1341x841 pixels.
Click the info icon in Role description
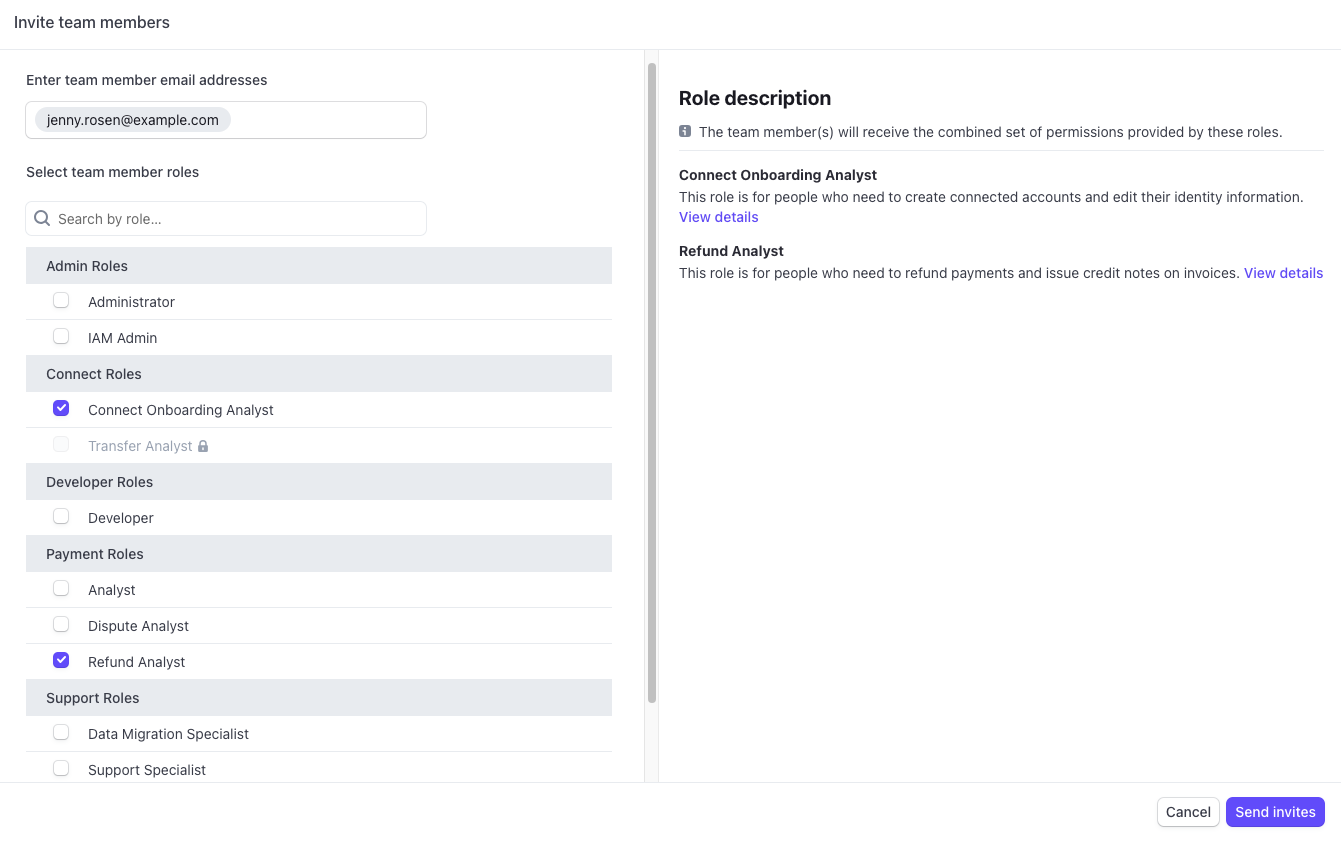coord(685,131)
